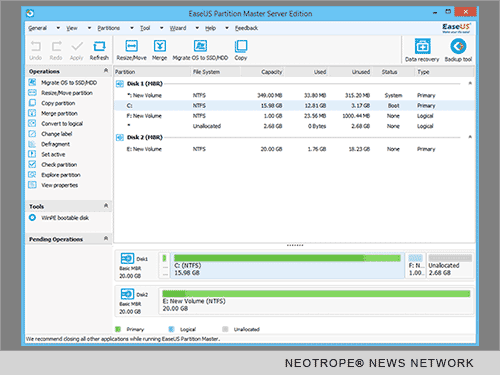Open the Tool menu
500x375 pixels.
click(x=145, y=28)
